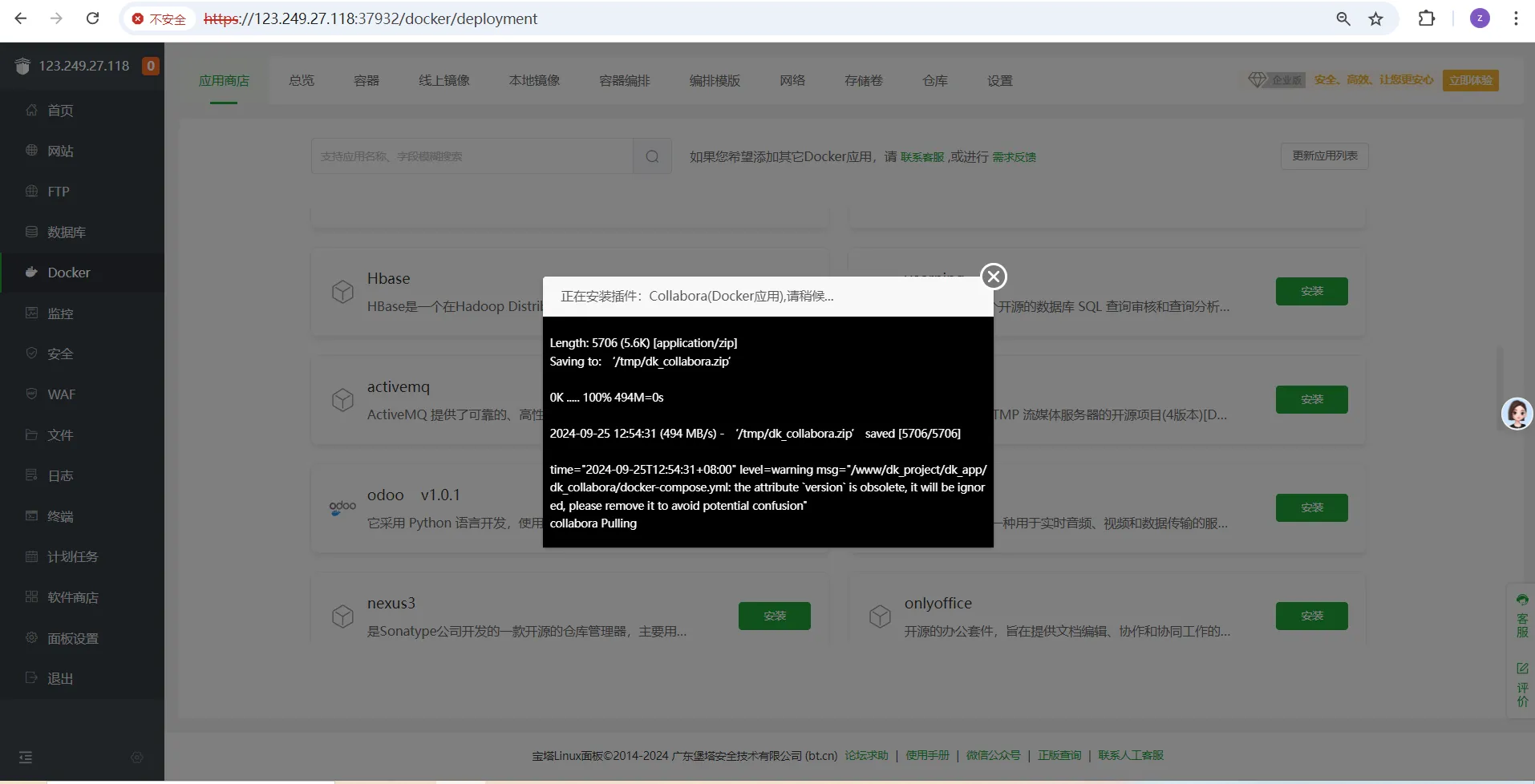Open the 需求反馈 feedback link
This screenshot has height=784, width=1535.
point(1015,157)
